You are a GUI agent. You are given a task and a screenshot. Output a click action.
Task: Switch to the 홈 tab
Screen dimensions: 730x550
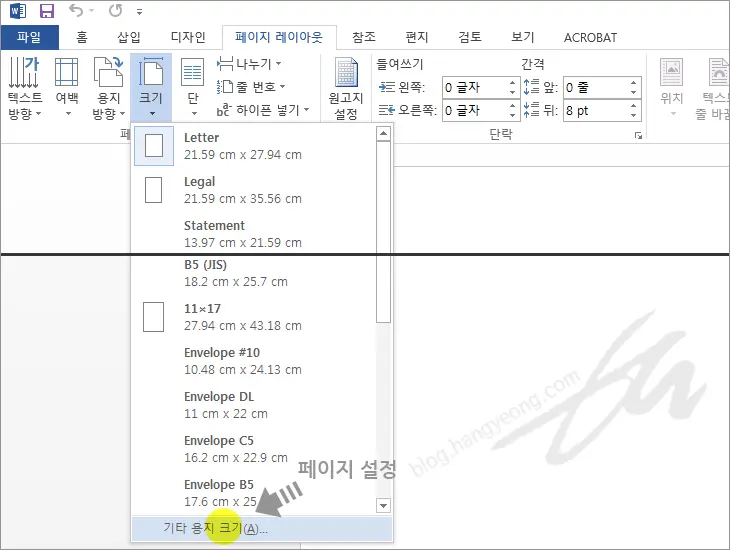pos(82,37)
